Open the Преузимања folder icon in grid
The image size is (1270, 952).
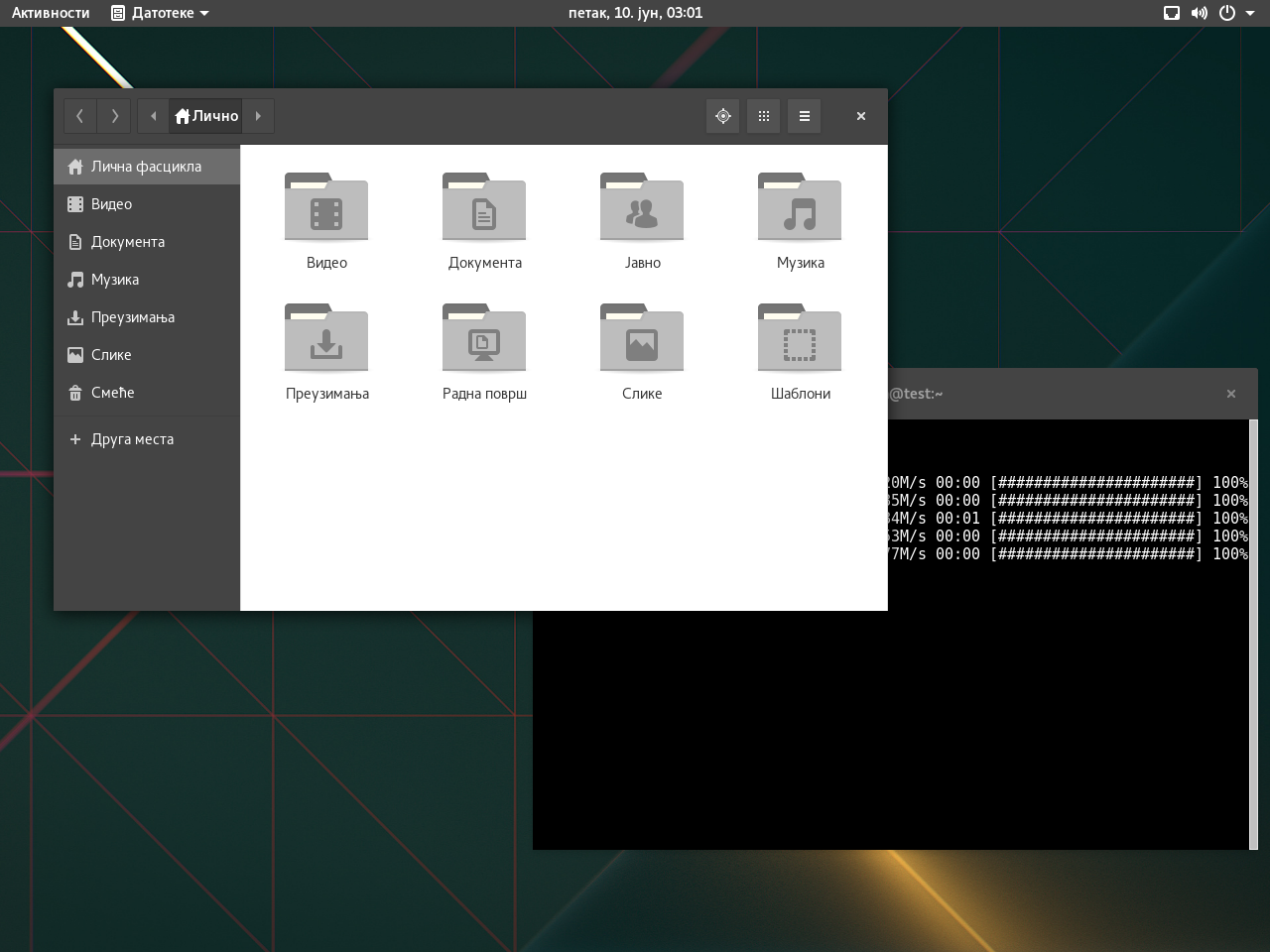click(326, 338)
